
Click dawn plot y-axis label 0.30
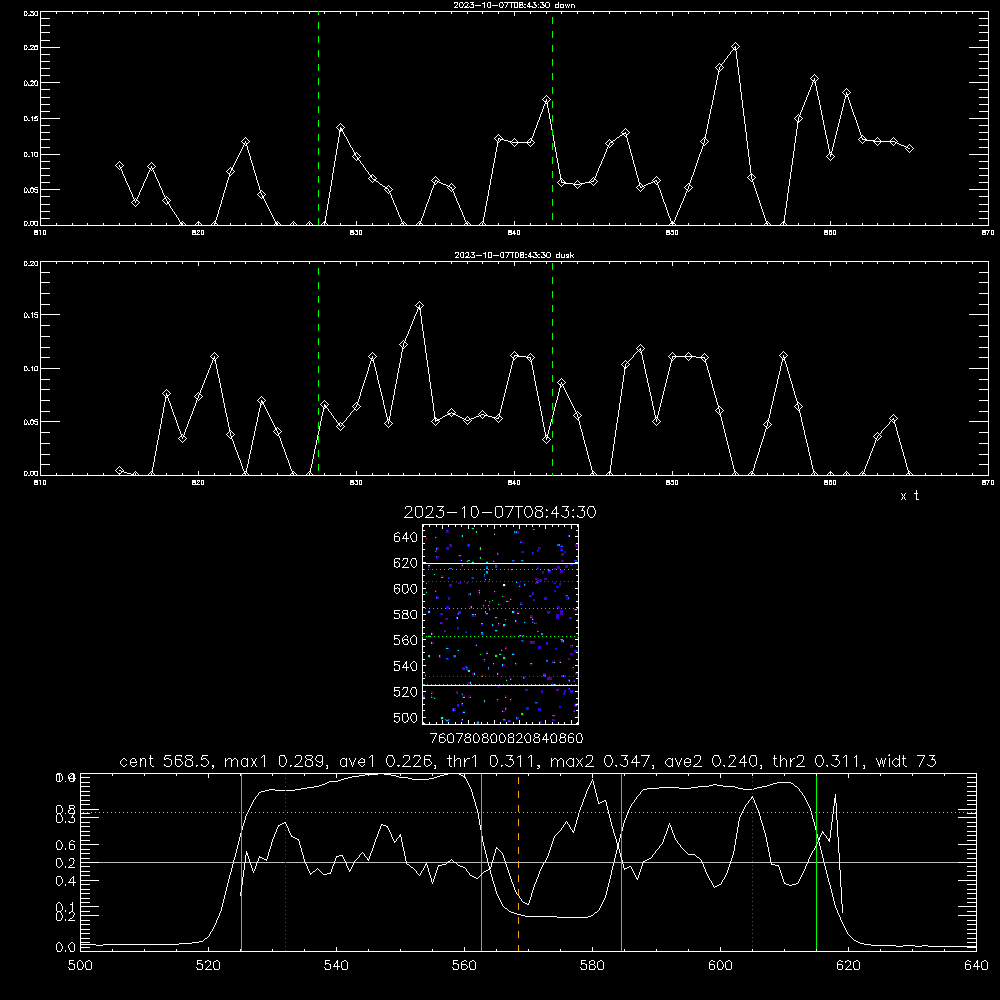click(x=31, y=13)
